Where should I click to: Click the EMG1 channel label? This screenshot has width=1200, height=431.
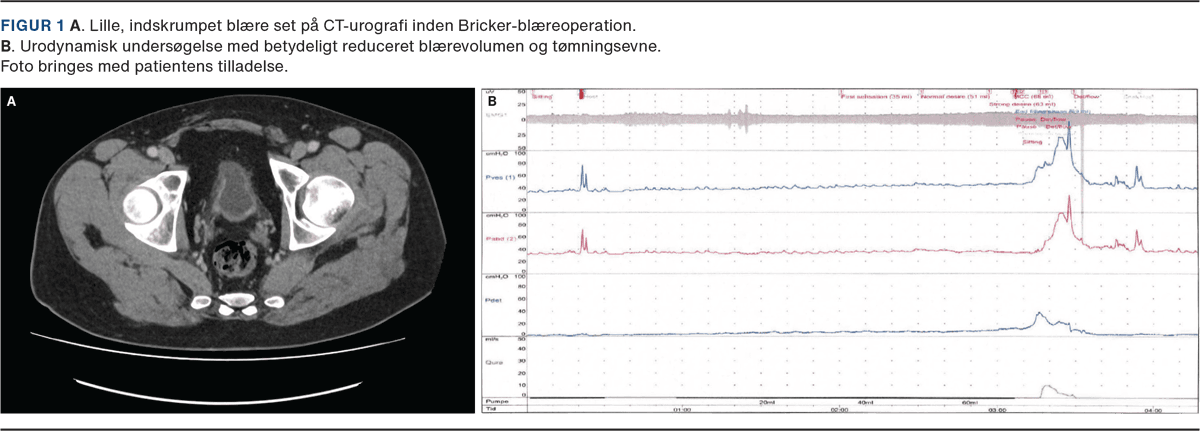click(497, 117)
